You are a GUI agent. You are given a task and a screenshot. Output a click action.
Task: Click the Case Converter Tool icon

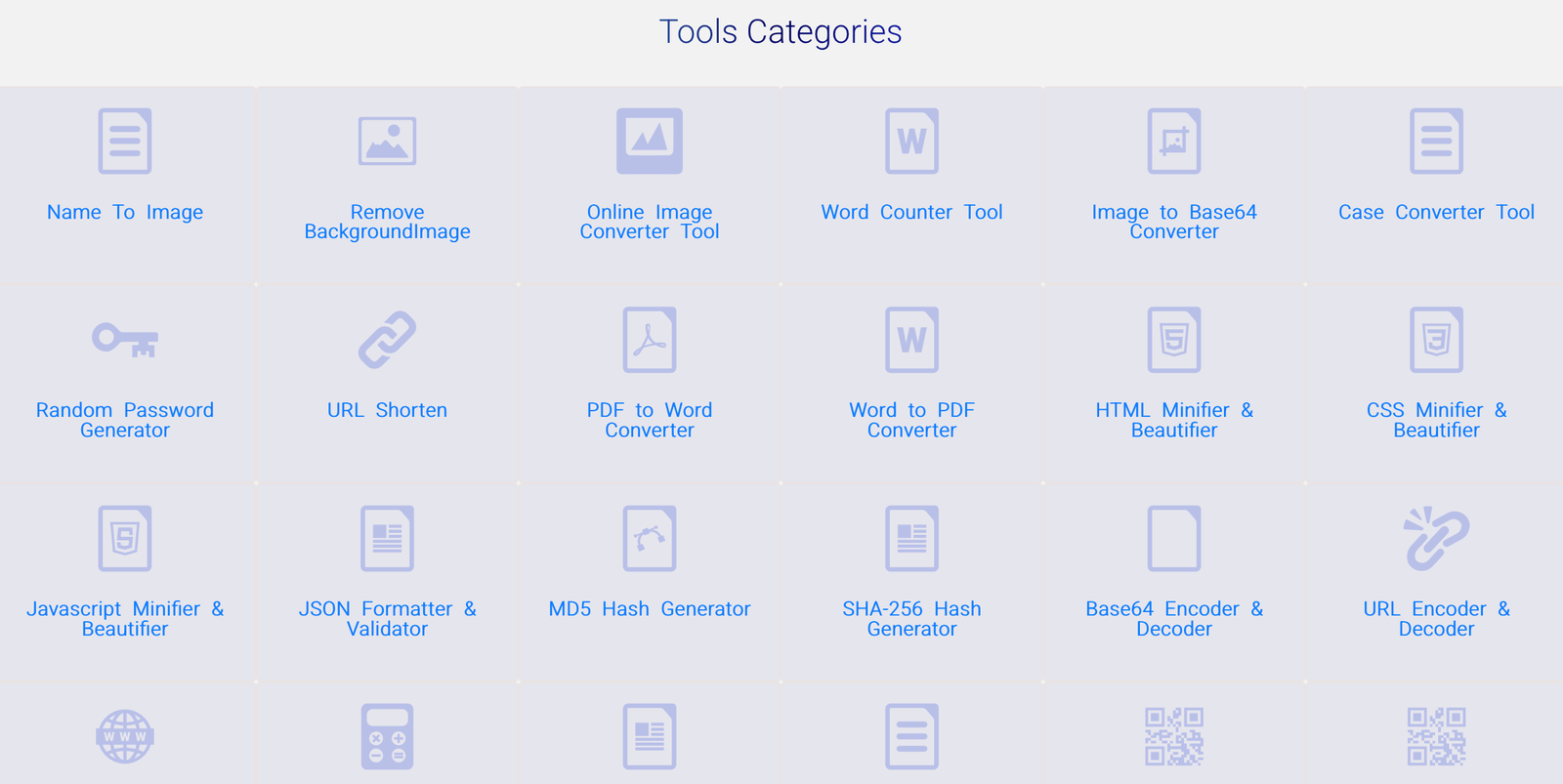[x=1436, y=142]
